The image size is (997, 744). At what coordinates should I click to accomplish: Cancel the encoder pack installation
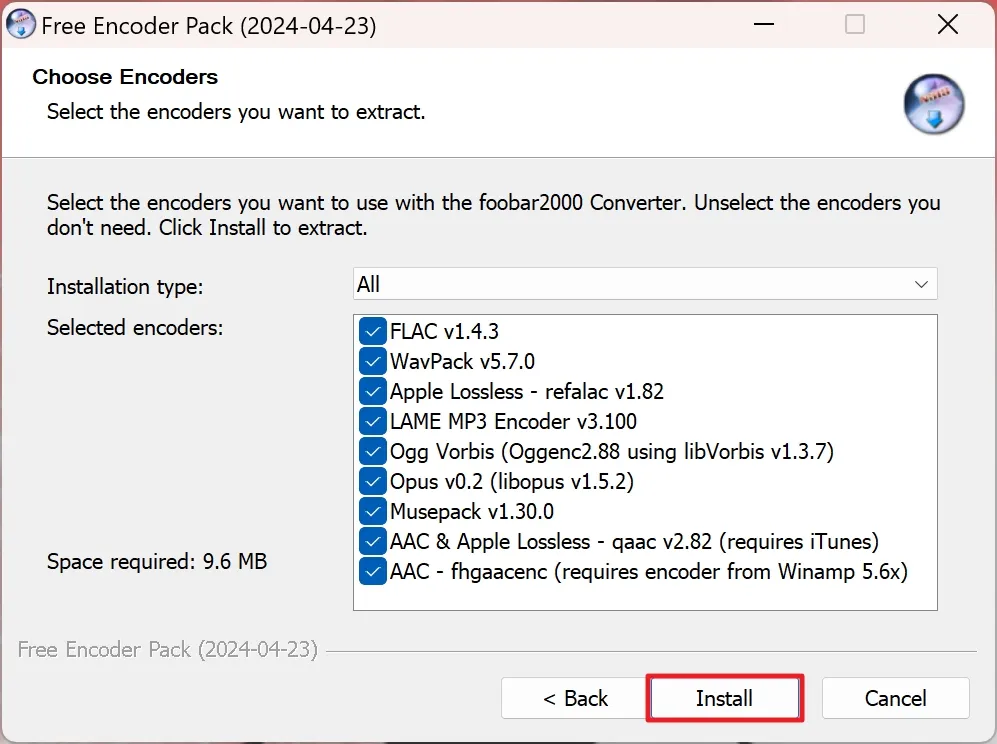pyautogui.click(x=895, y=698)
